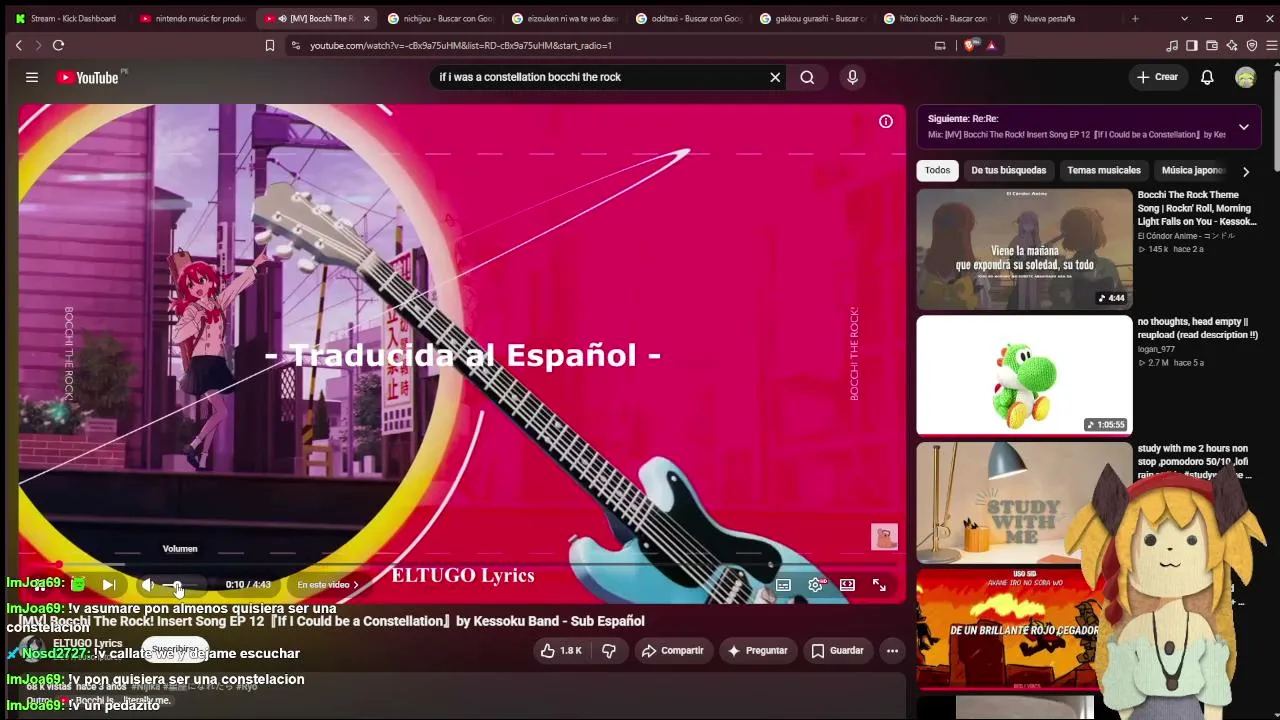Open Brave Rewards triangle icon
The height and width of the screenshot is (720, 1280).
tap(991, 45)
